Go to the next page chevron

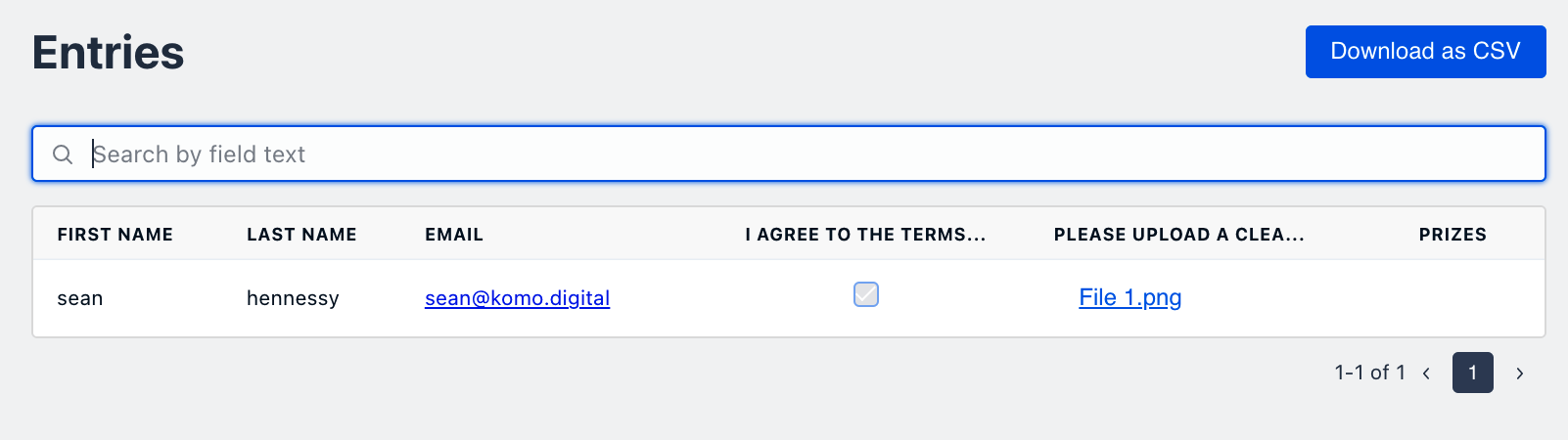pyautogui.click(x=1519, y=373)
